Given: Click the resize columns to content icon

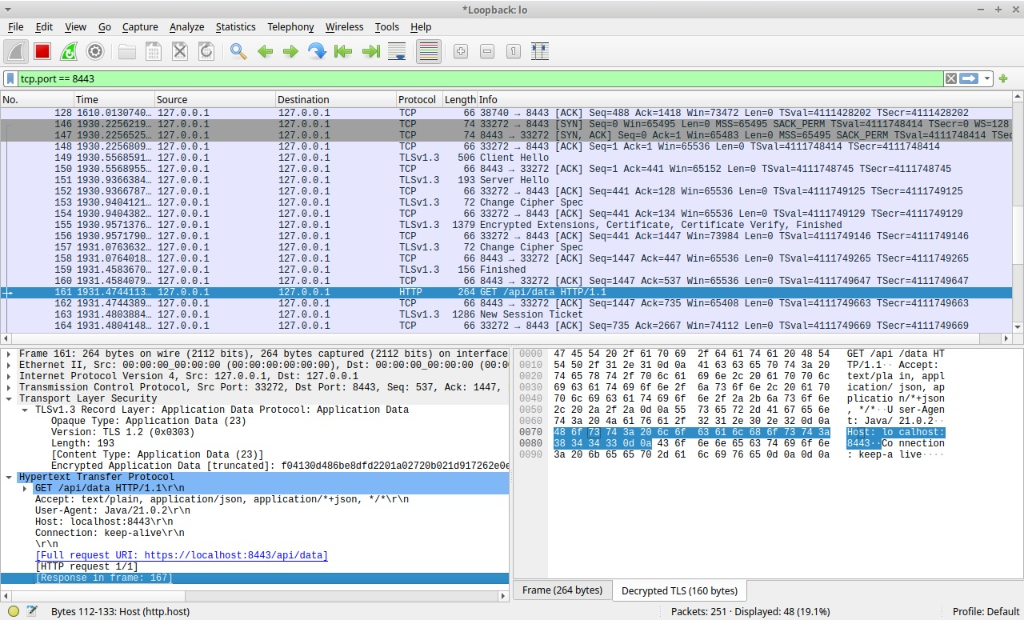Looking at the screenshot, I should click(540, 51).
